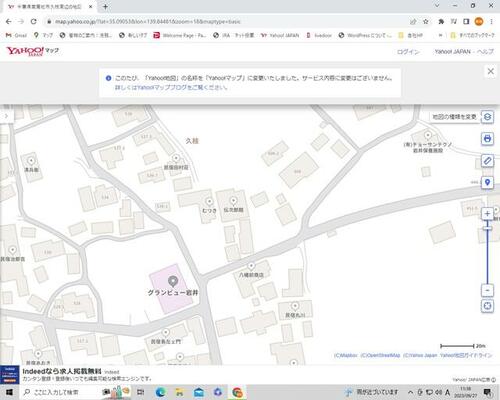
Task: Open the WordPress bookmark
Action: point(365,35)
